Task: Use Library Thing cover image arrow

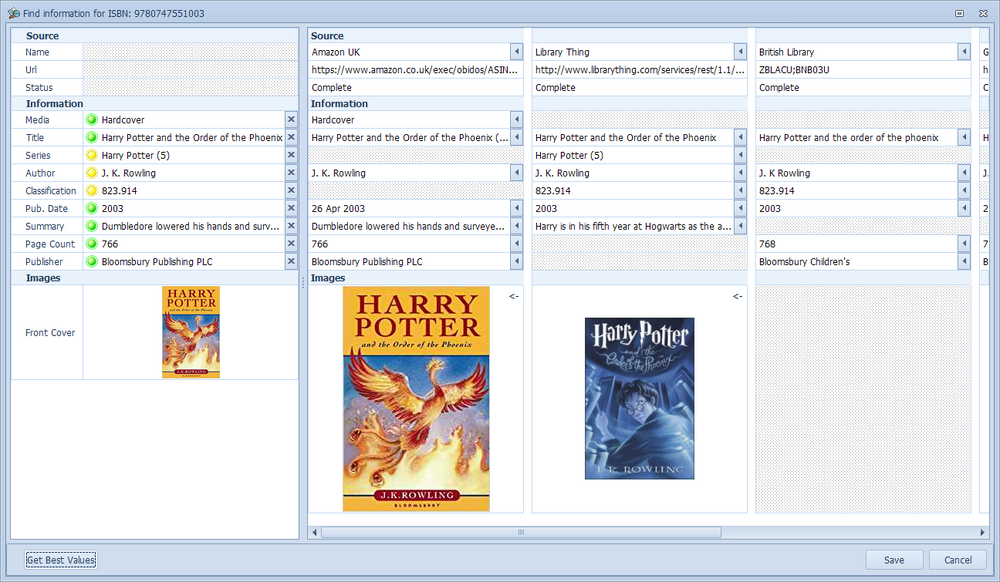Action: [x=737, y=296]
